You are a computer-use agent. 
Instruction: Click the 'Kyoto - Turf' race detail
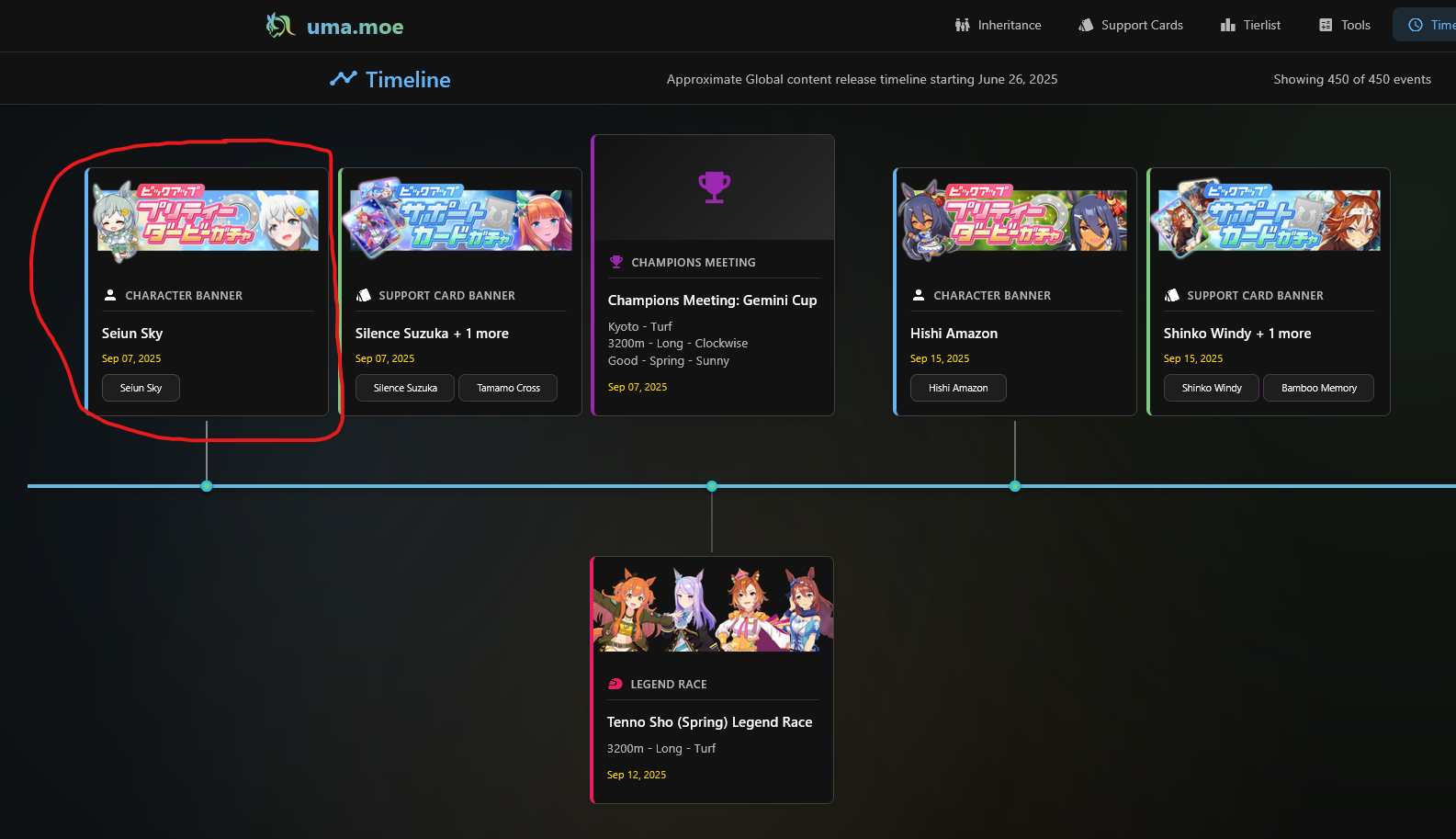coord(640,326)
